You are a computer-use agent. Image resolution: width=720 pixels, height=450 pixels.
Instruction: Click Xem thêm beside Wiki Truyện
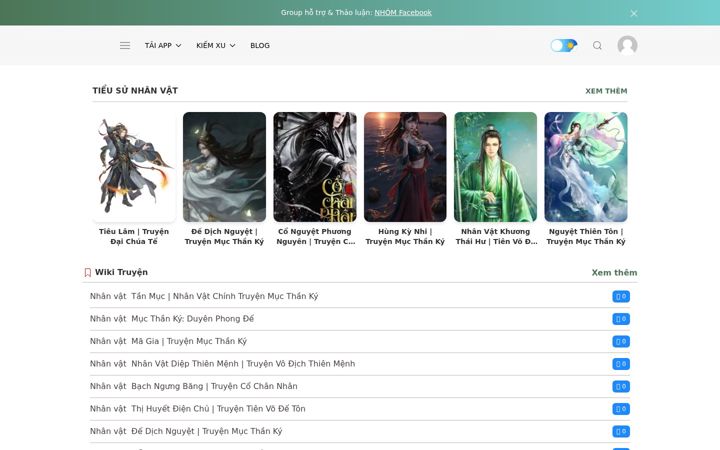pyautogui.click(x=614, y=272)
